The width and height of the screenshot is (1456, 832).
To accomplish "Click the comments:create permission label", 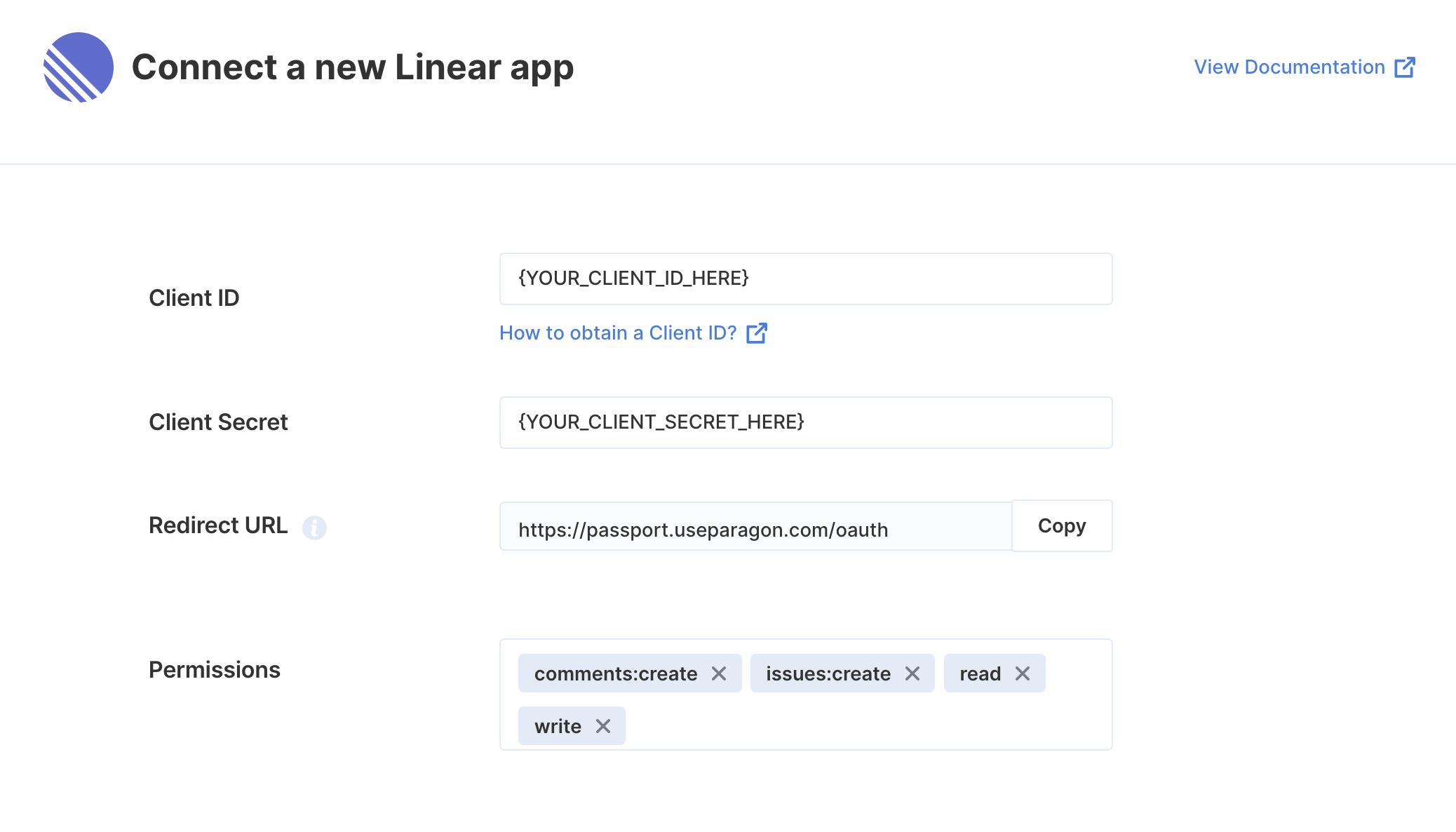I will [616, 673].
